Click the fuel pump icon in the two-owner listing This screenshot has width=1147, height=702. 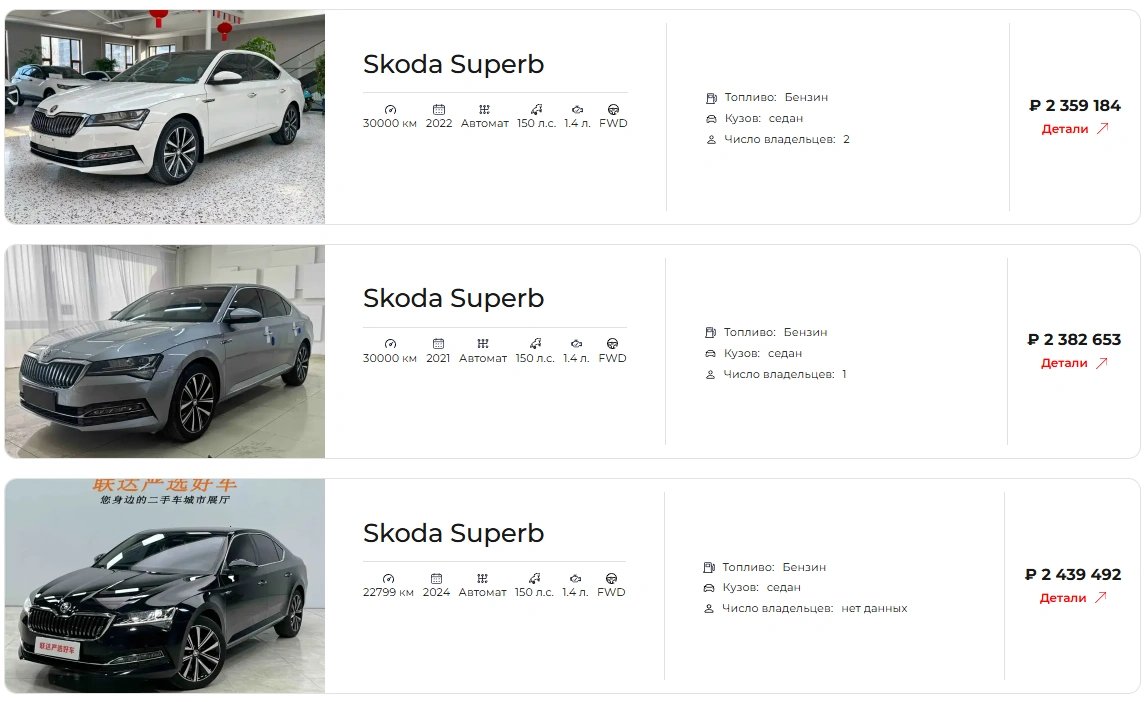(x=711, y=98)
